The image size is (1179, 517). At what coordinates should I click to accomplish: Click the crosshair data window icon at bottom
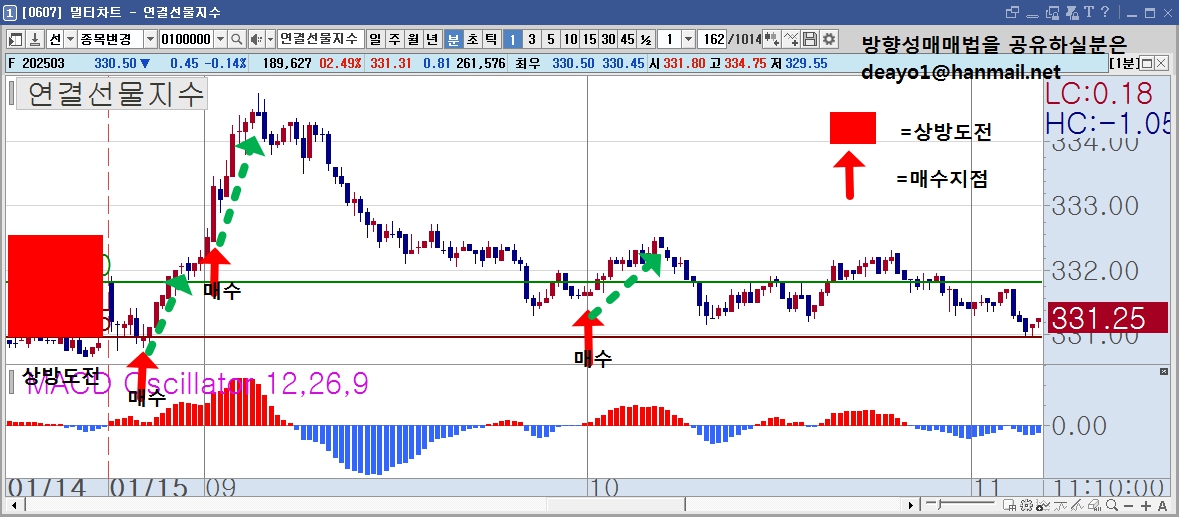coord(1008,505)
